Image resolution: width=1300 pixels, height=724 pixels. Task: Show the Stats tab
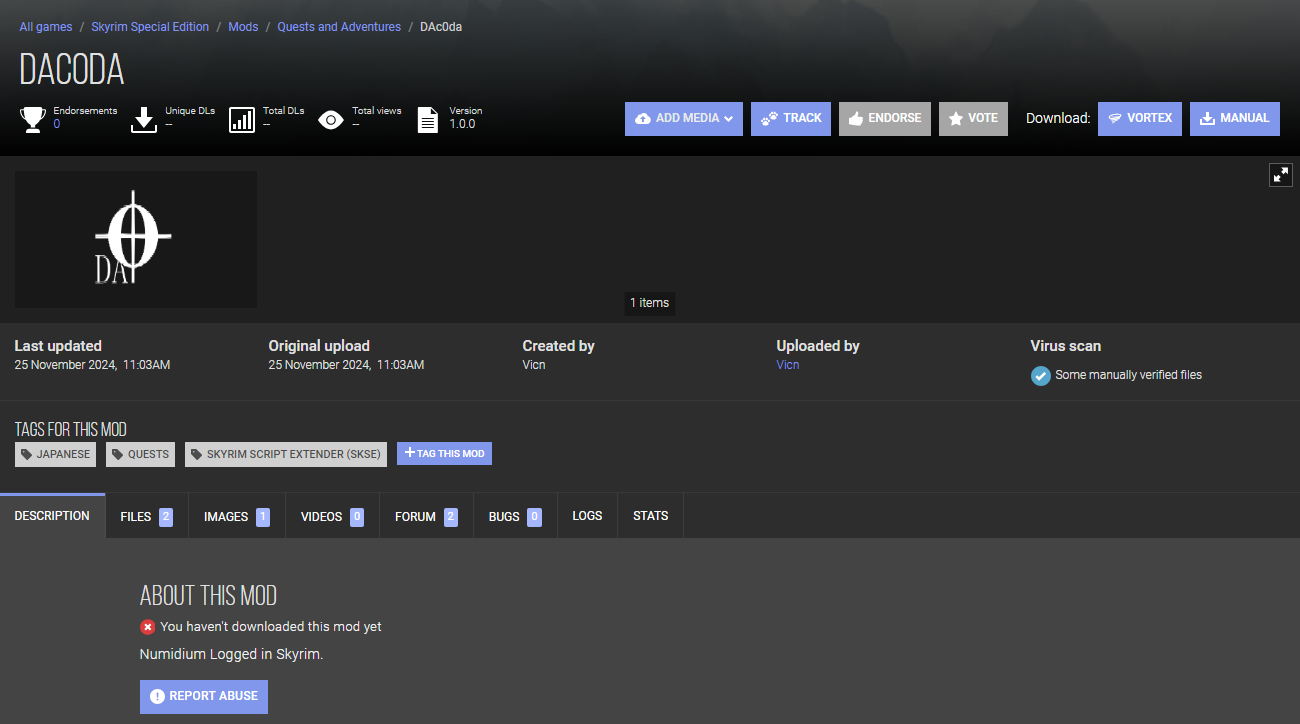coord(650,516)
